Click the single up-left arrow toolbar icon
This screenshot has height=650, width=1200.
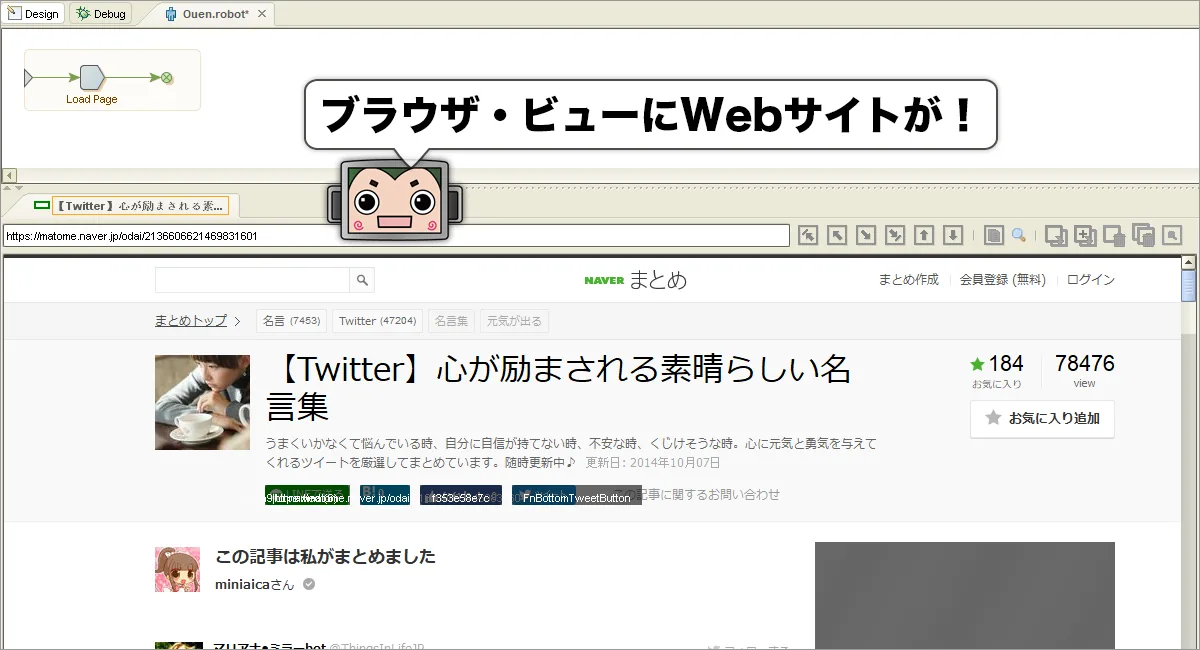tap(837, 235)
